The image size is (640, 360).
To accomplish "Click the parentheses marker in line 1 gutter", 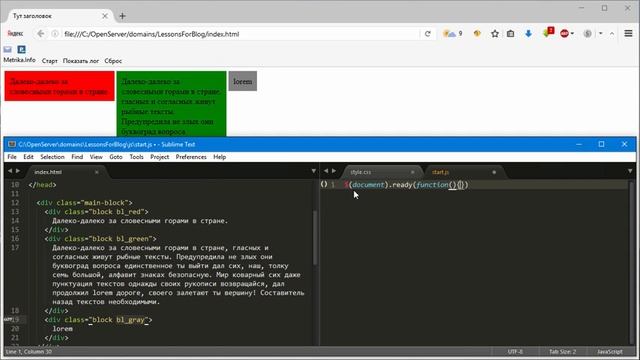I will tap(324, 184).
